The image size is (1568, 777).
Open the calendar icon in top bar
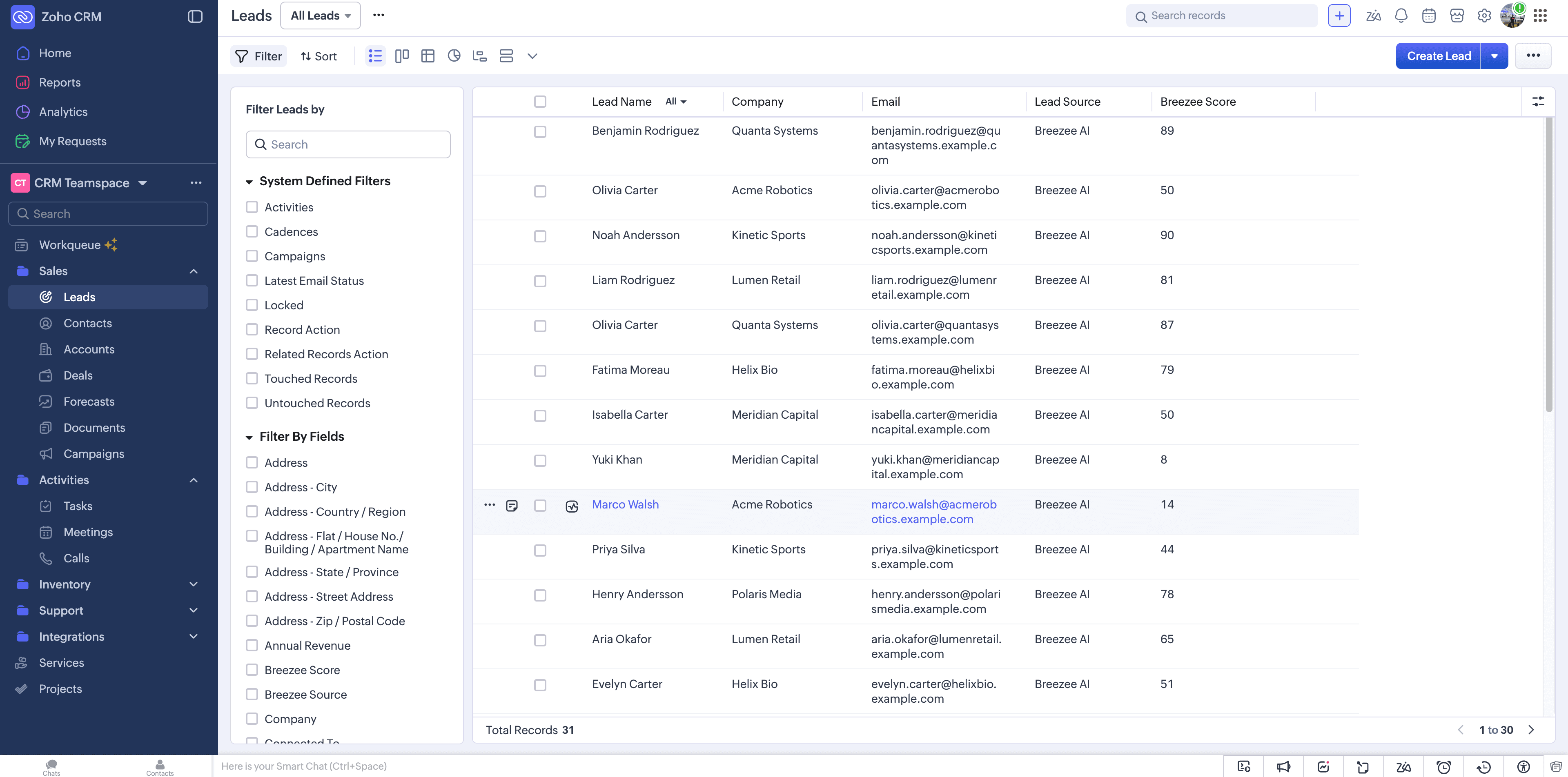click(1429, 16)
